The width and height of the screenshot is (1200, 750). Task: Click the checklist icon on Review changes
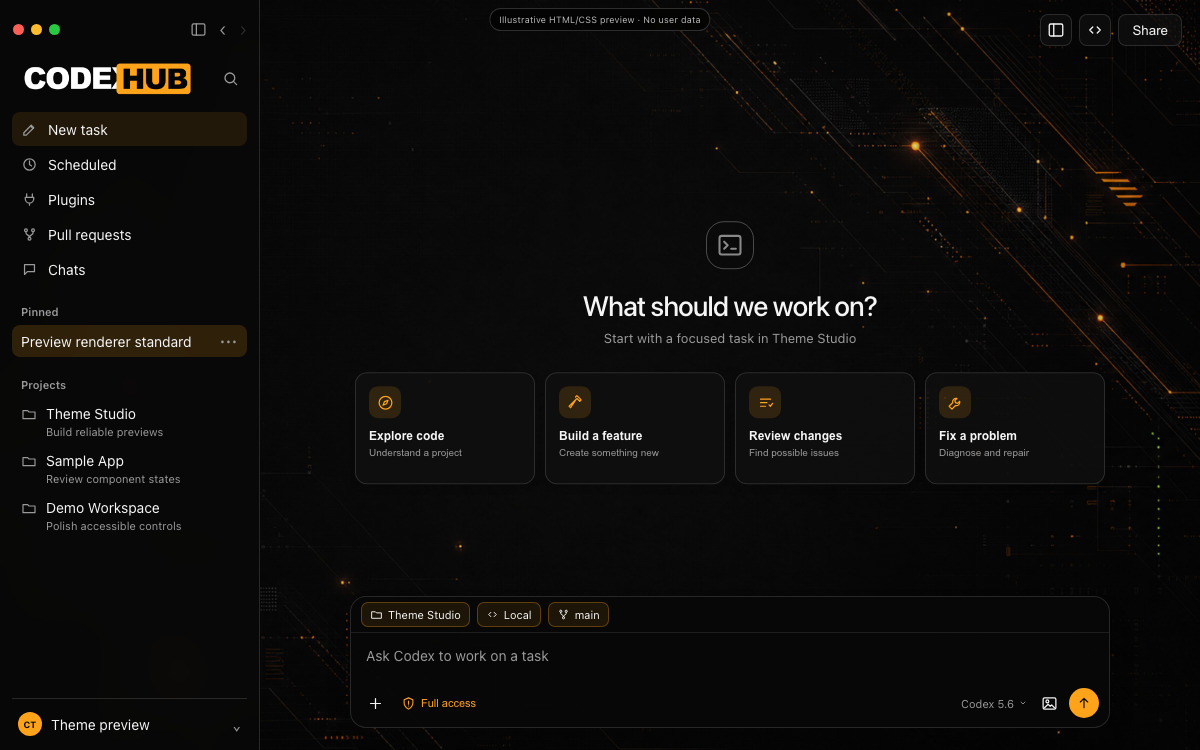tap(765, 402)
